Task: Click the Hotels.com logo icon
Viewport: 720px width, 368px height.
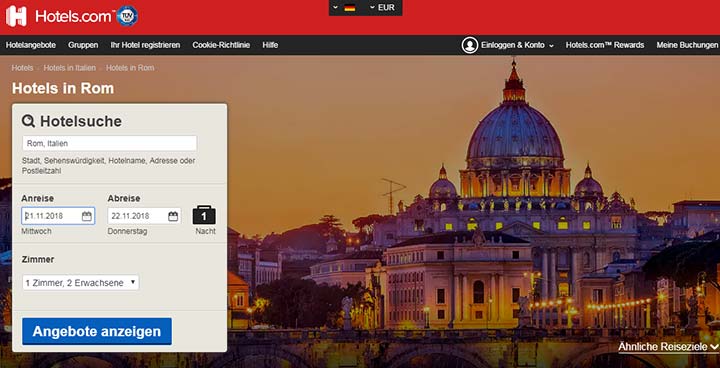Action: (x=17, y=17)
